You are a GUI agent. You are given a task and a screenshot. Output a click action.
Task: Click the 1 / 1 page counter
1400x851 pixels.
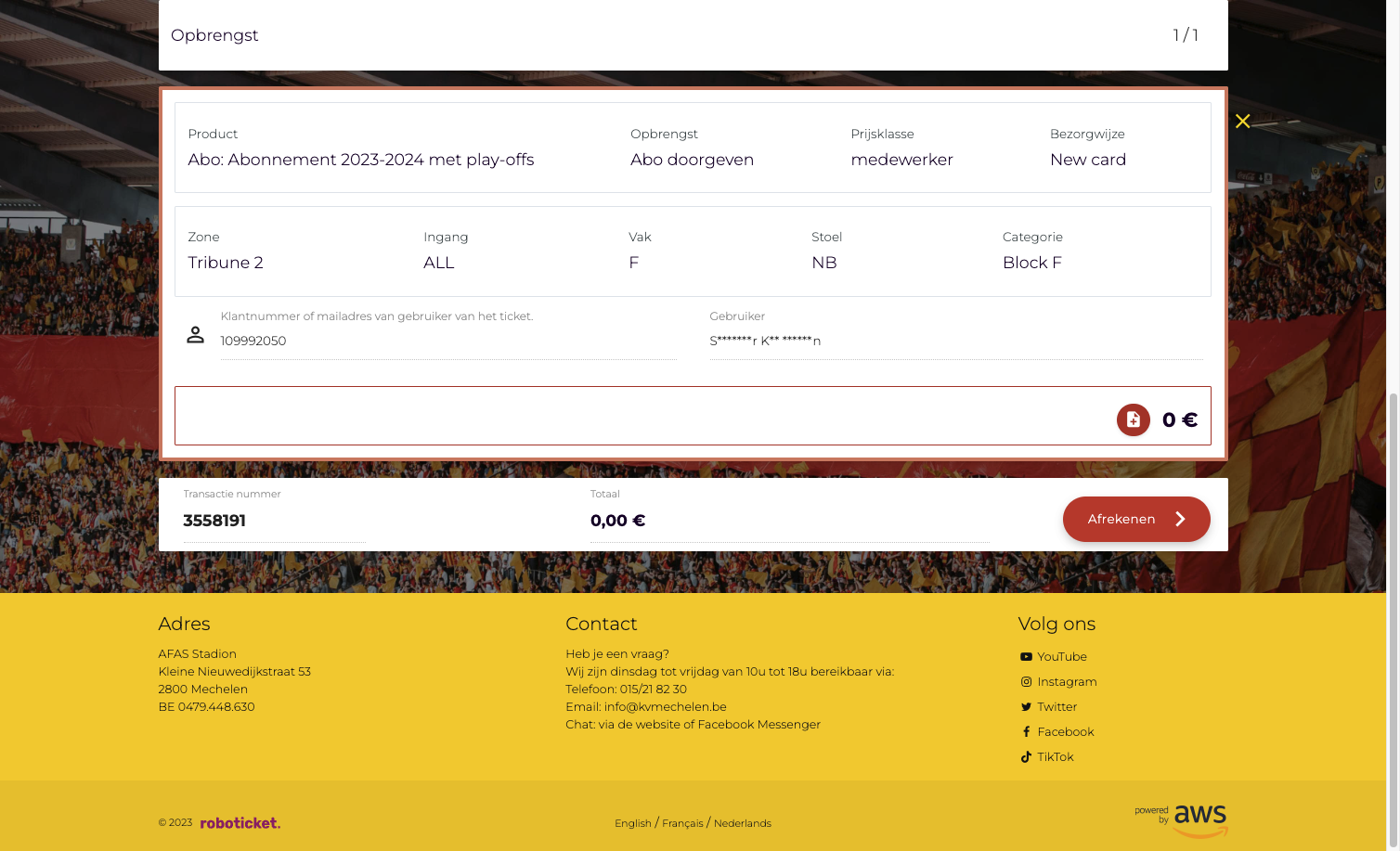pos(1186,35)
